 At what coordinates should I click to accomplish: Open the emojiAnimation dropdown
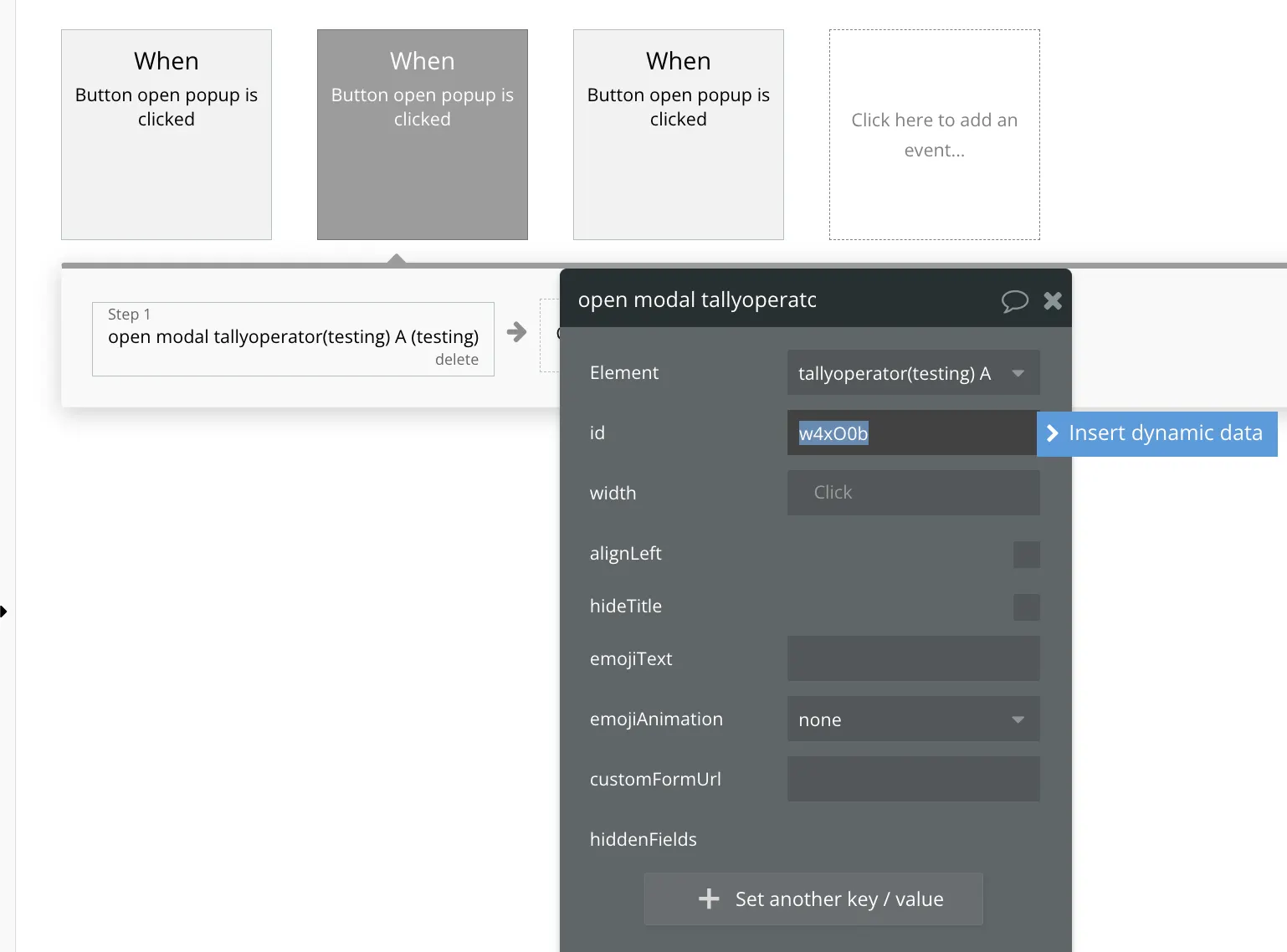point(913,719)
